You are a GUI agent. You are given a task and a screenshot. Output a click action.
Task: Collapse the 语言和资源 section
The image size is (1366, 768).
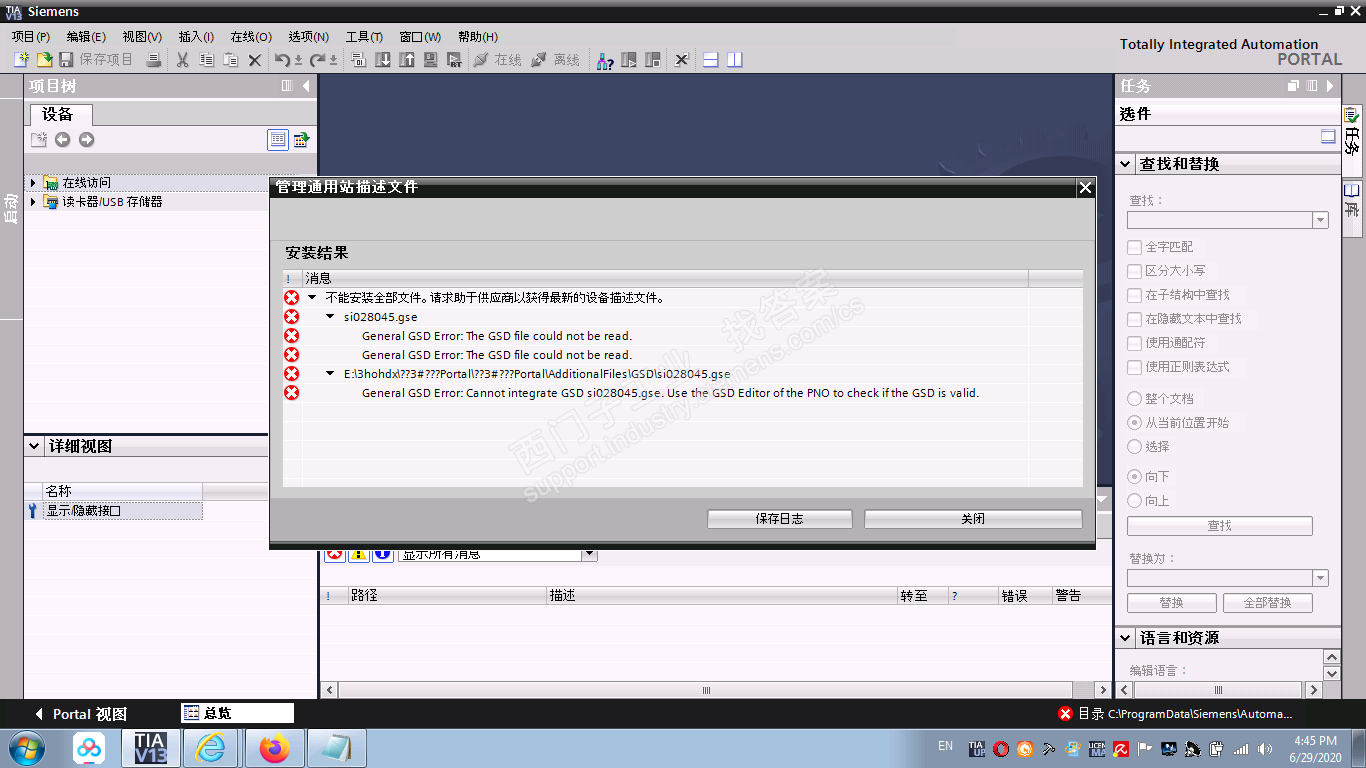click(x=1127, y=638)
